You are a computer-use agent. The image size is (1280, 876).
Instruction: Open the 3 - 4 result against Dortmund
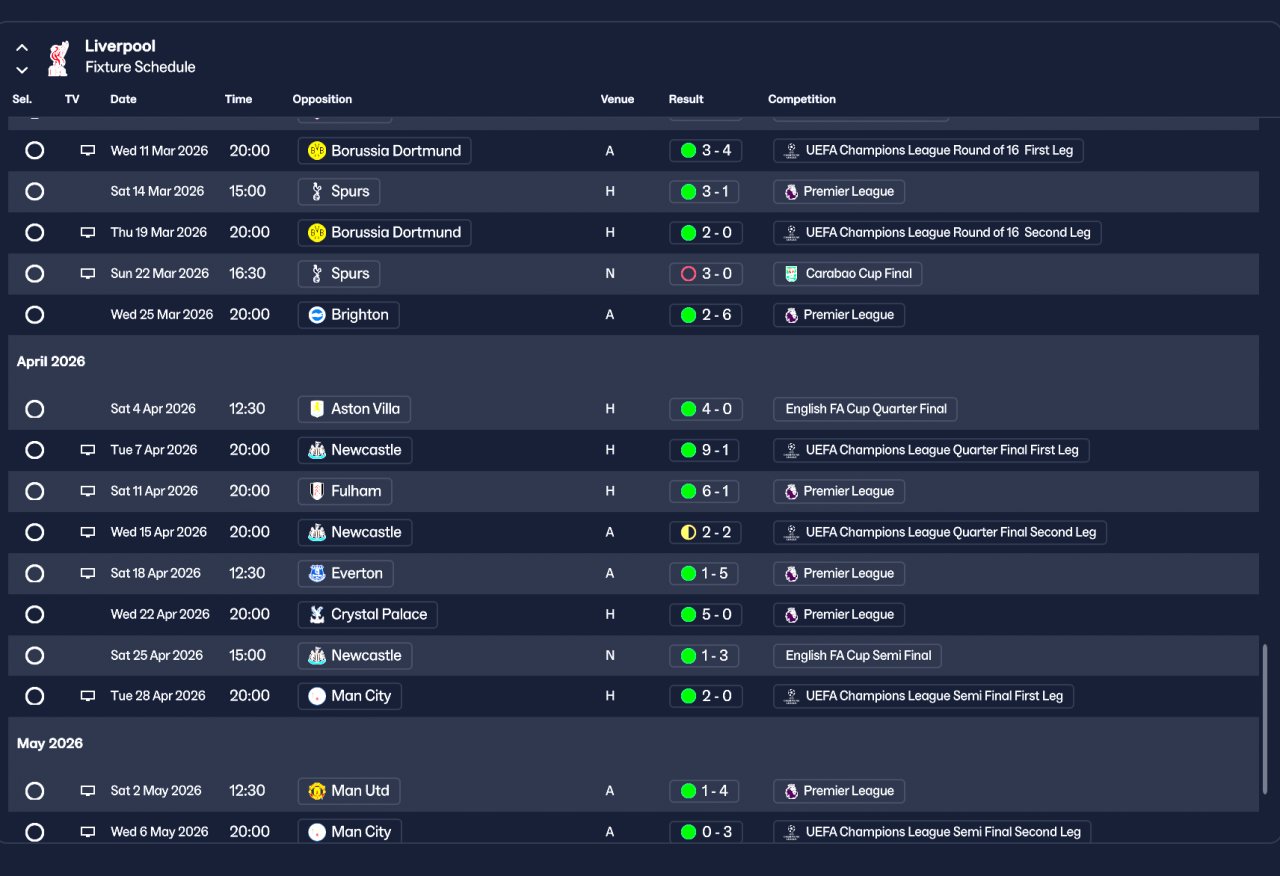[x=706, y=151]
